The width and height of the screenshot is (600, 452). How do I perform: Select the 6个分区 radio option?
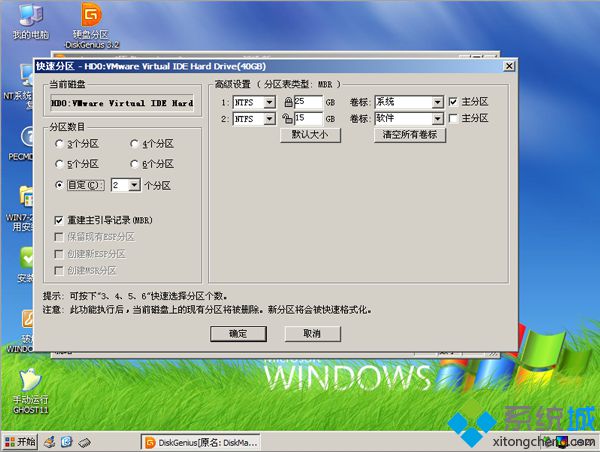tap(135, 164)
